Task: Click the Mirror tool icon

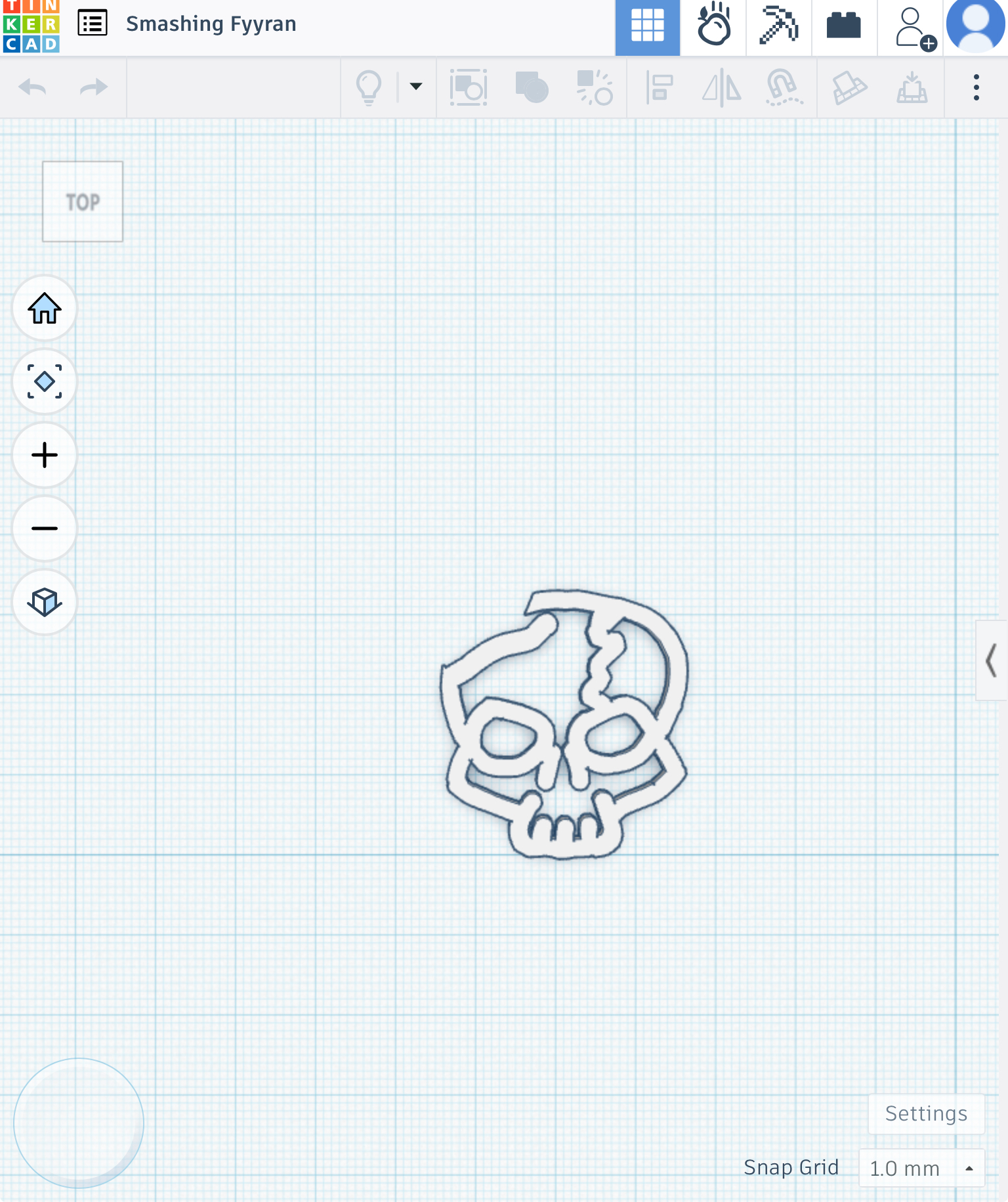Action: coord(721,87)
